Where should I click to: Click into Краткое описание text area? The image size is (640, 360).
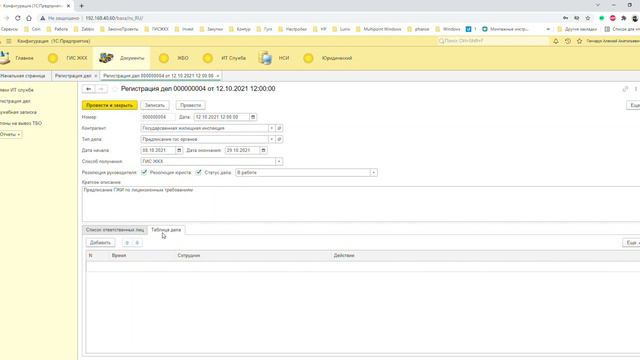pyautogui.click(x=361, y=204)
